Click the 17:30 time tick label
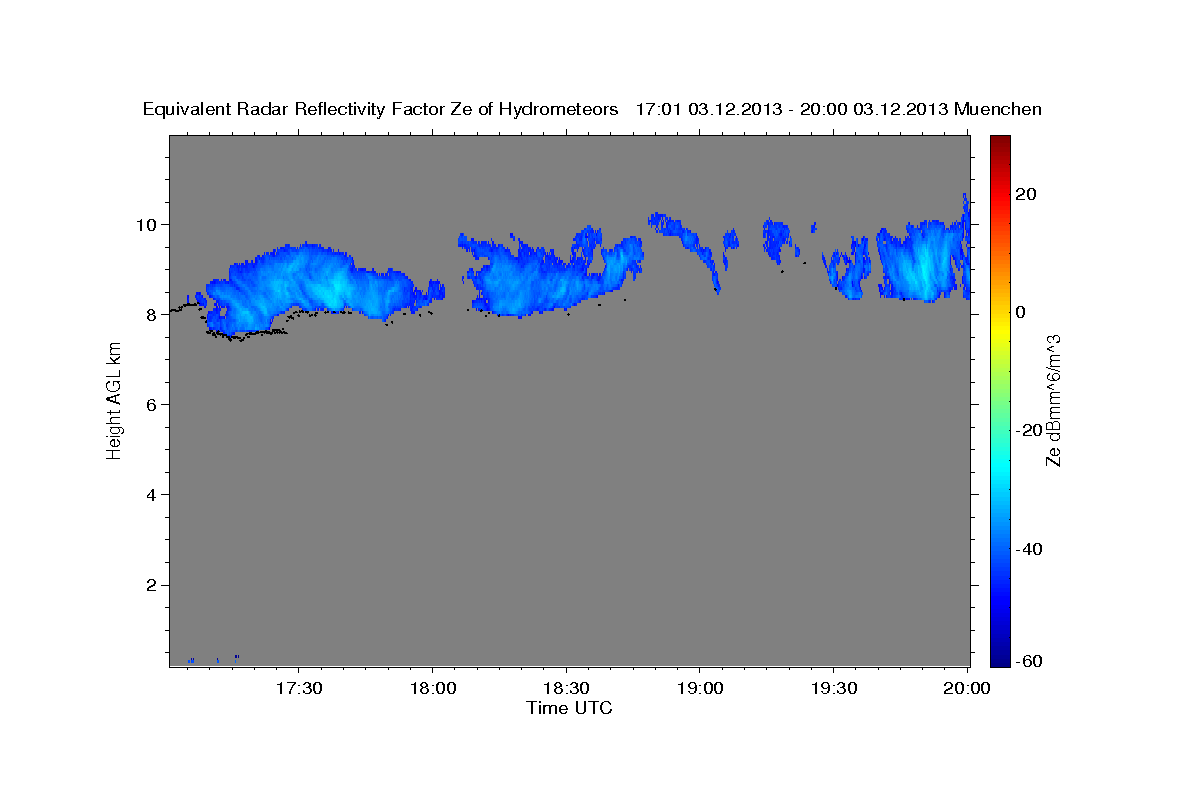1200x800 pixels. [299, 688]
